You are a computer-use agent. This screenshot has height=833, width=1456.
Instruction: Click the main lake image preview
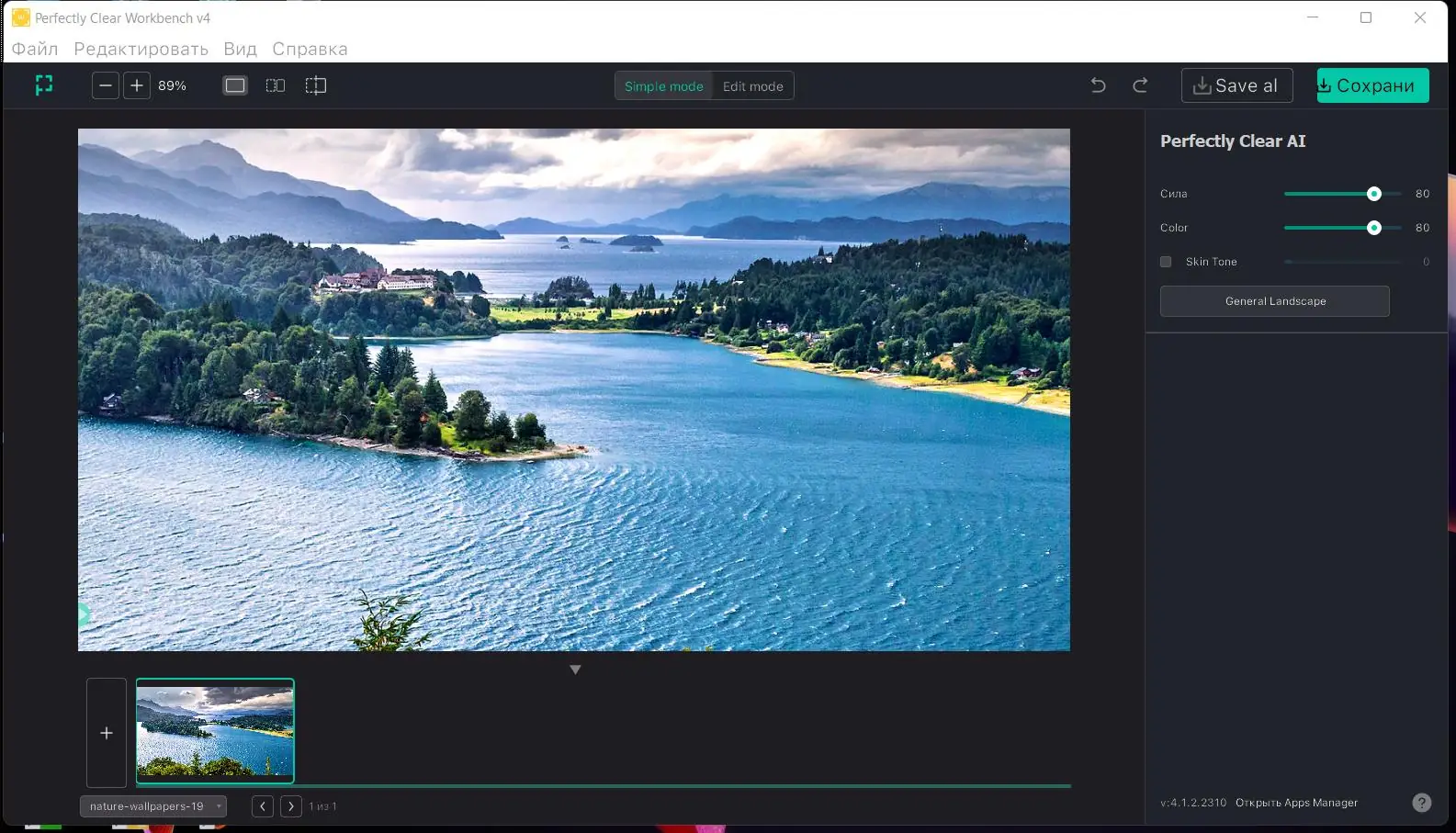(x=574, y=389)
